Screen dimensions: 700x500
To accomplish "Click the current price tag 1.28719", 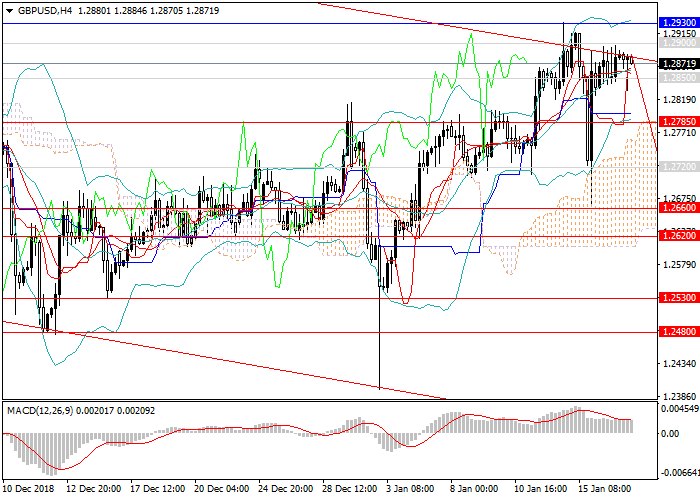I will tap(678, 63).
